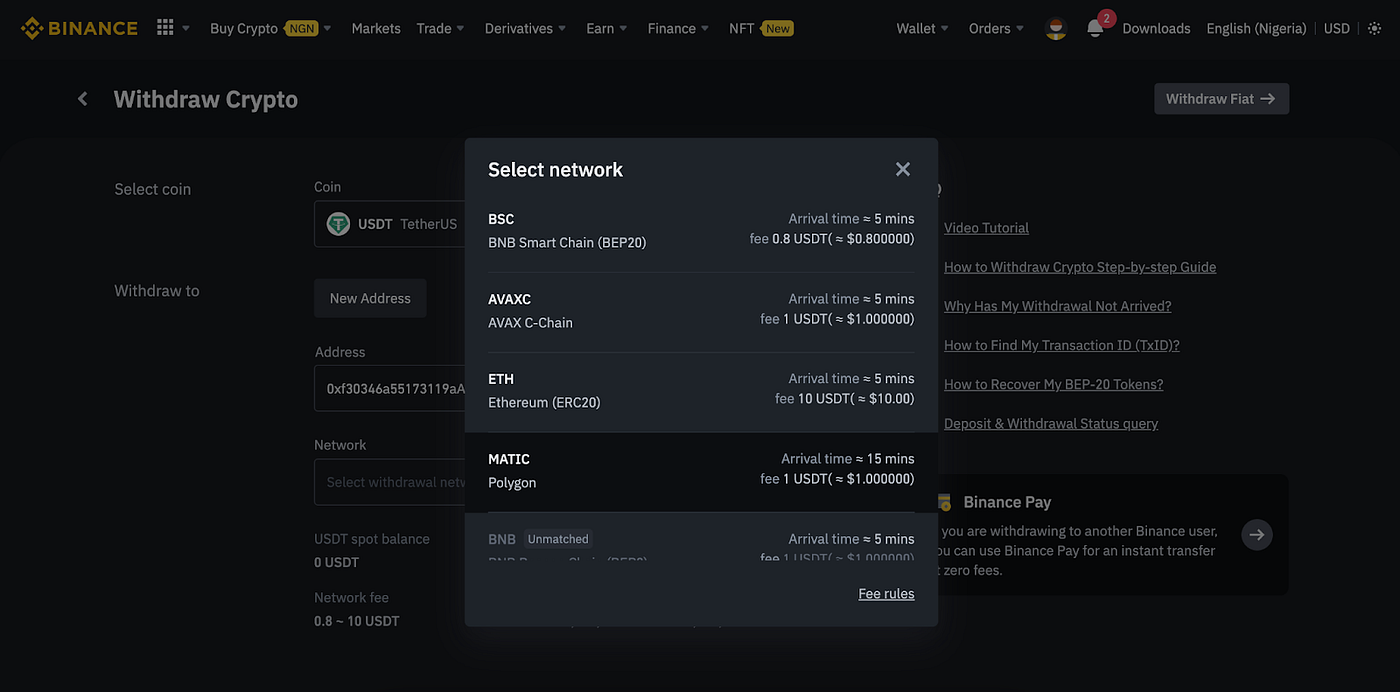Open How to Recover My BEP-20 Tokens link

point(1053,384)
